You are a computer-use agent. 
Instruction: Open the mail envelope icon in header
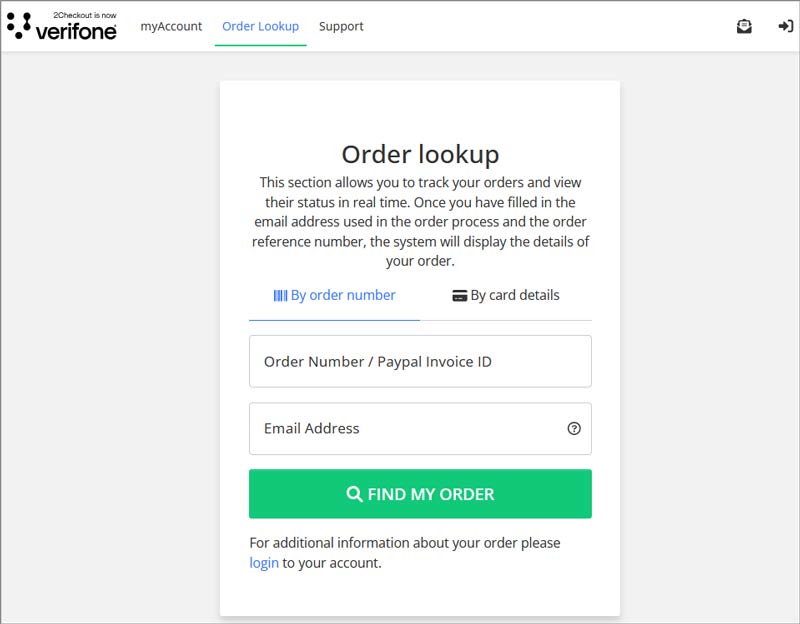(744, 26)
